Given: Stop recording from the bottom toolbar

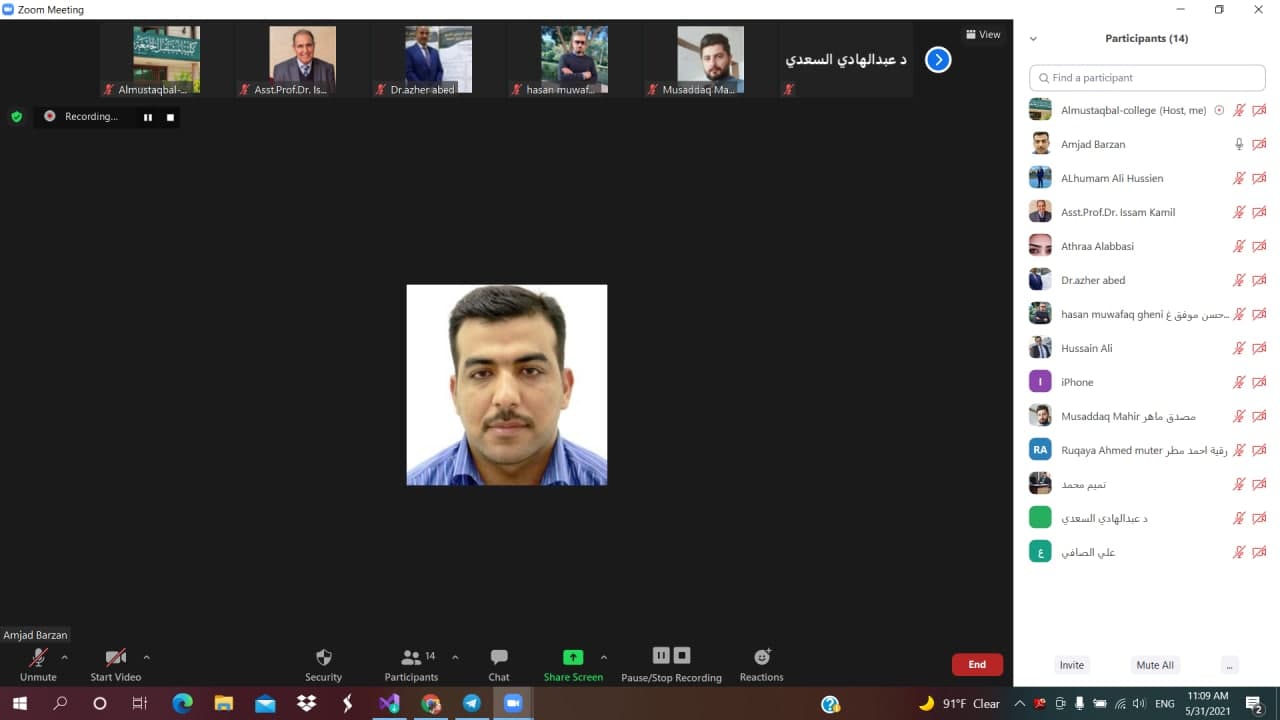Looking at the screenshot, I should pos(682,655).
